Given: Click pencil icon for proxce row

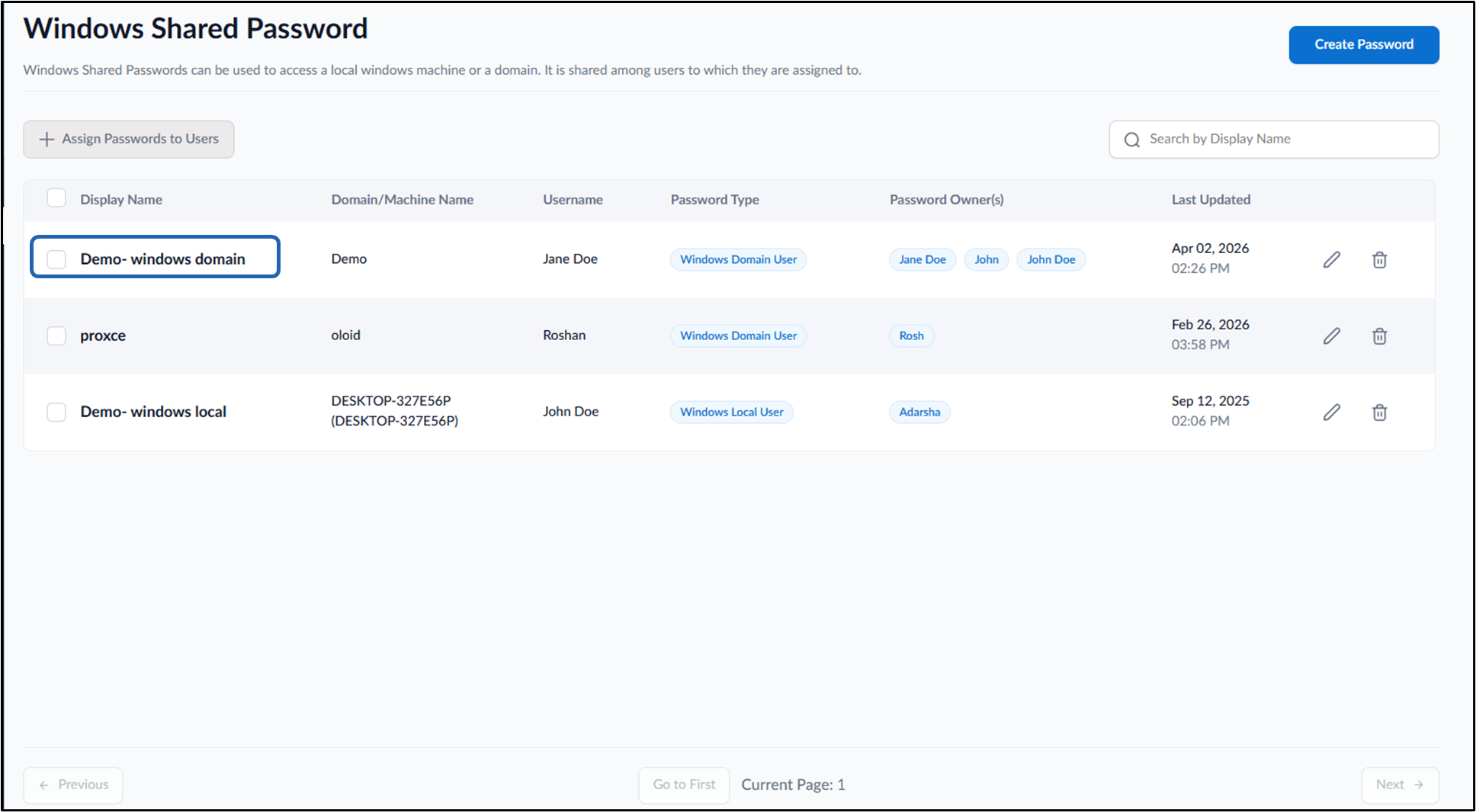Looking at the screenshot, I should [1331, 336].
